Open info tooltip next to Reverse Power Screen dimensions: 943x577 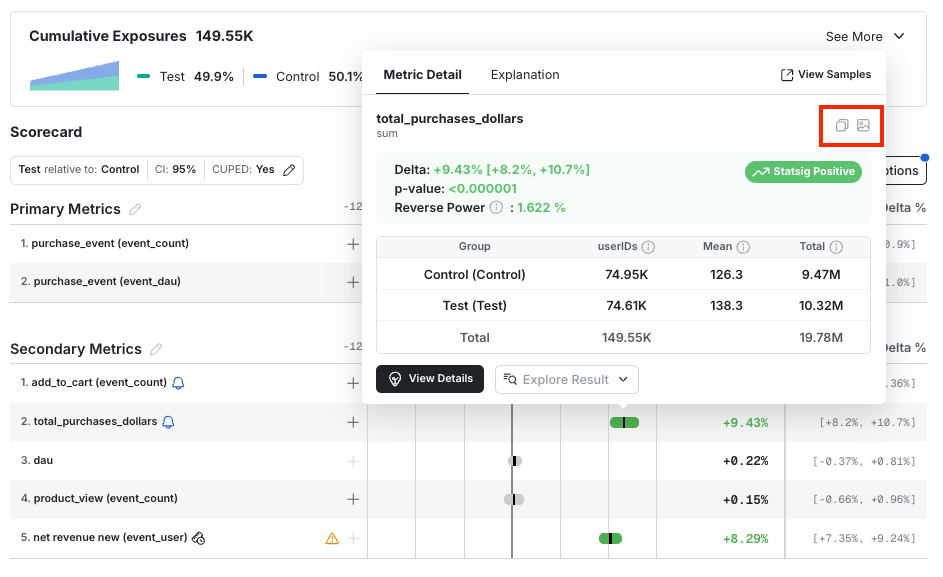coord(496,208)
